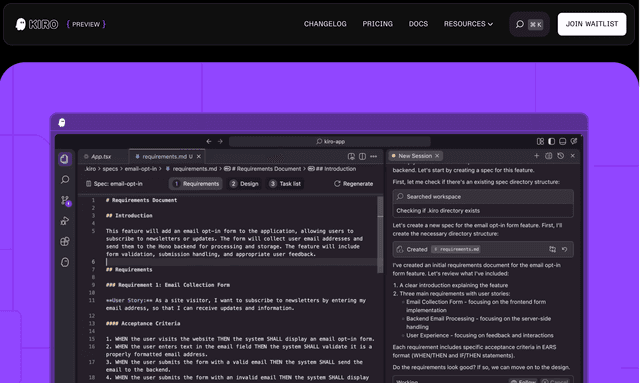The height and width of the screenshot is (383, 640).
Task: Open the DOCS link in the header
Action: [418, 24]
